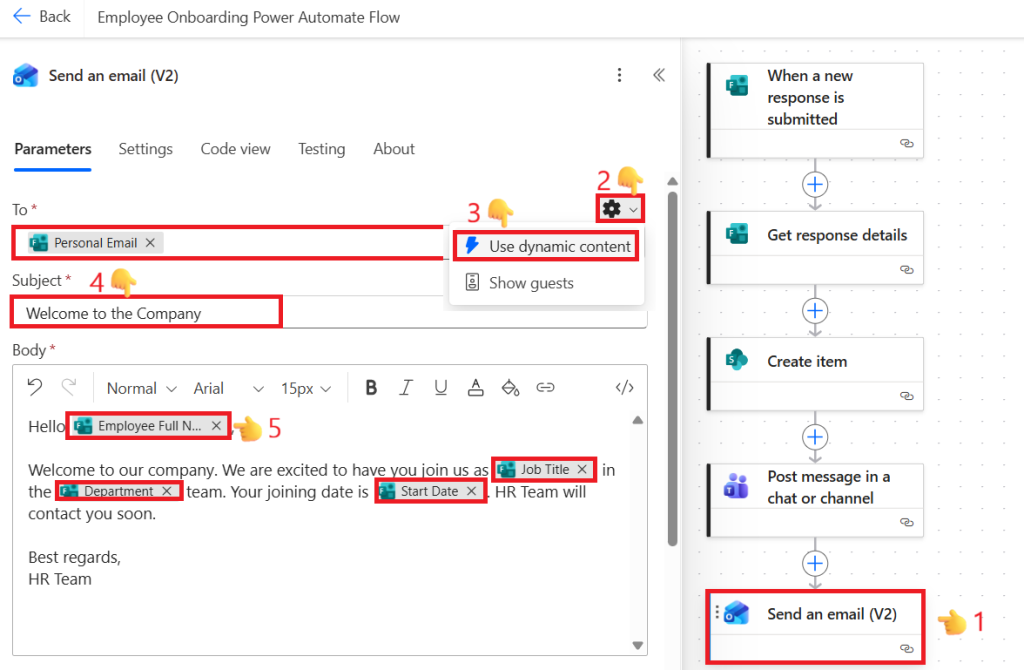
Task: Remove the Personal Email token
Action: point(150,243)
